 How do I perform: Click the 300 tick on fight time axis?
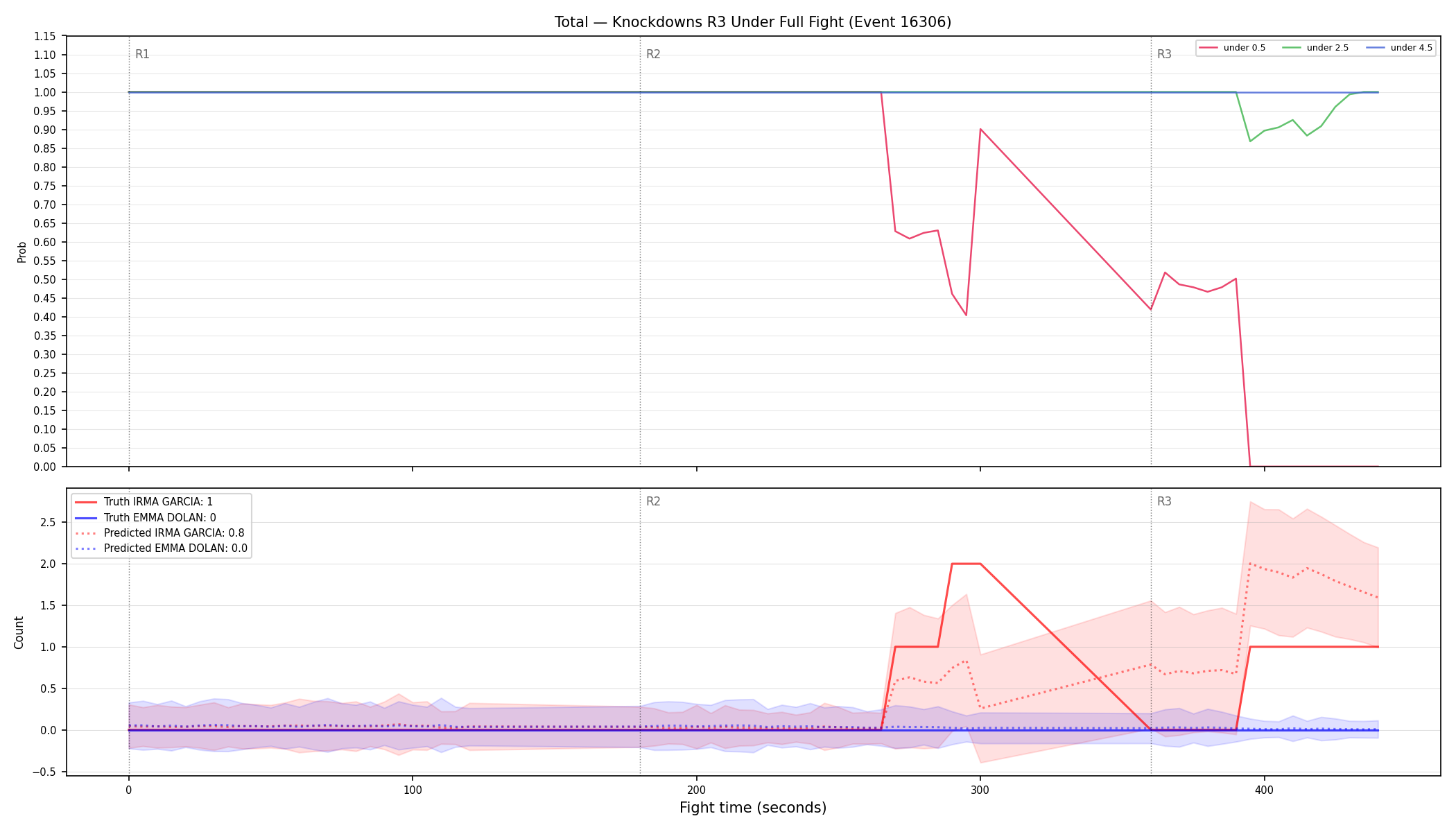pos(980,790)
